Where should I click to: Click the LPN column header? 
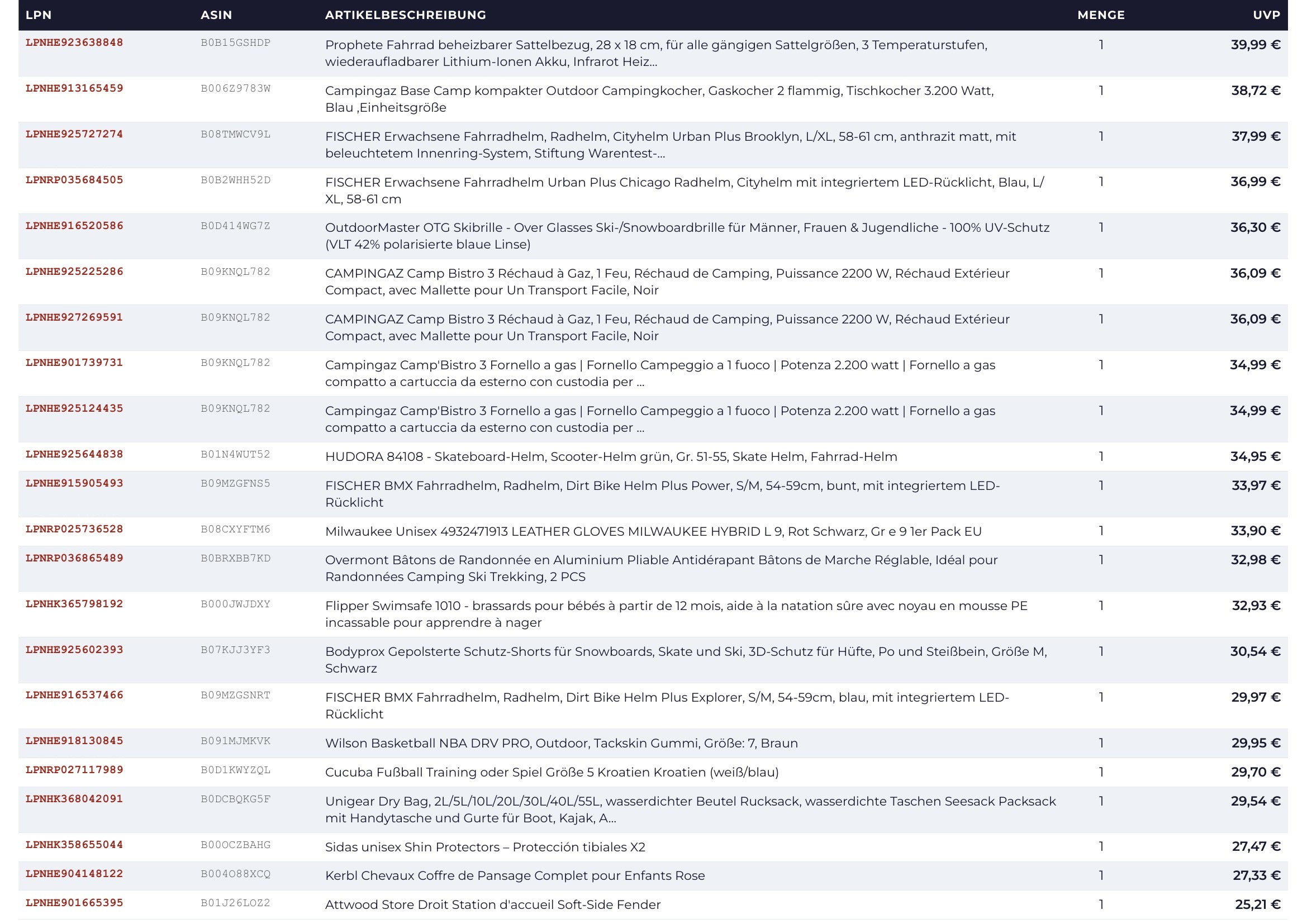click(x=39, y=15)
